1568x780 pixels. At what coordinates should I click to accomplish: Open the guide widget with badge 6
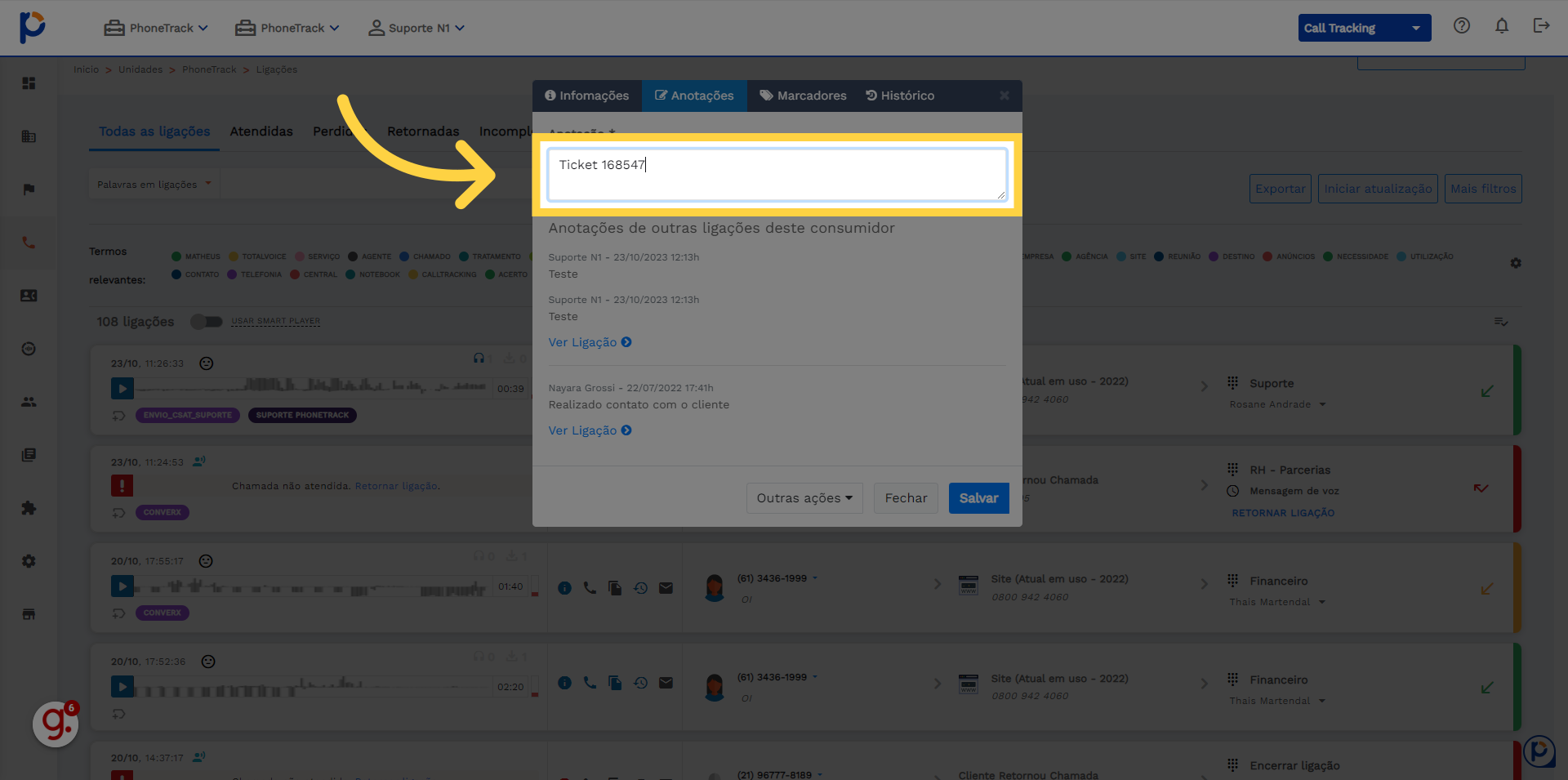coord(56,724)
